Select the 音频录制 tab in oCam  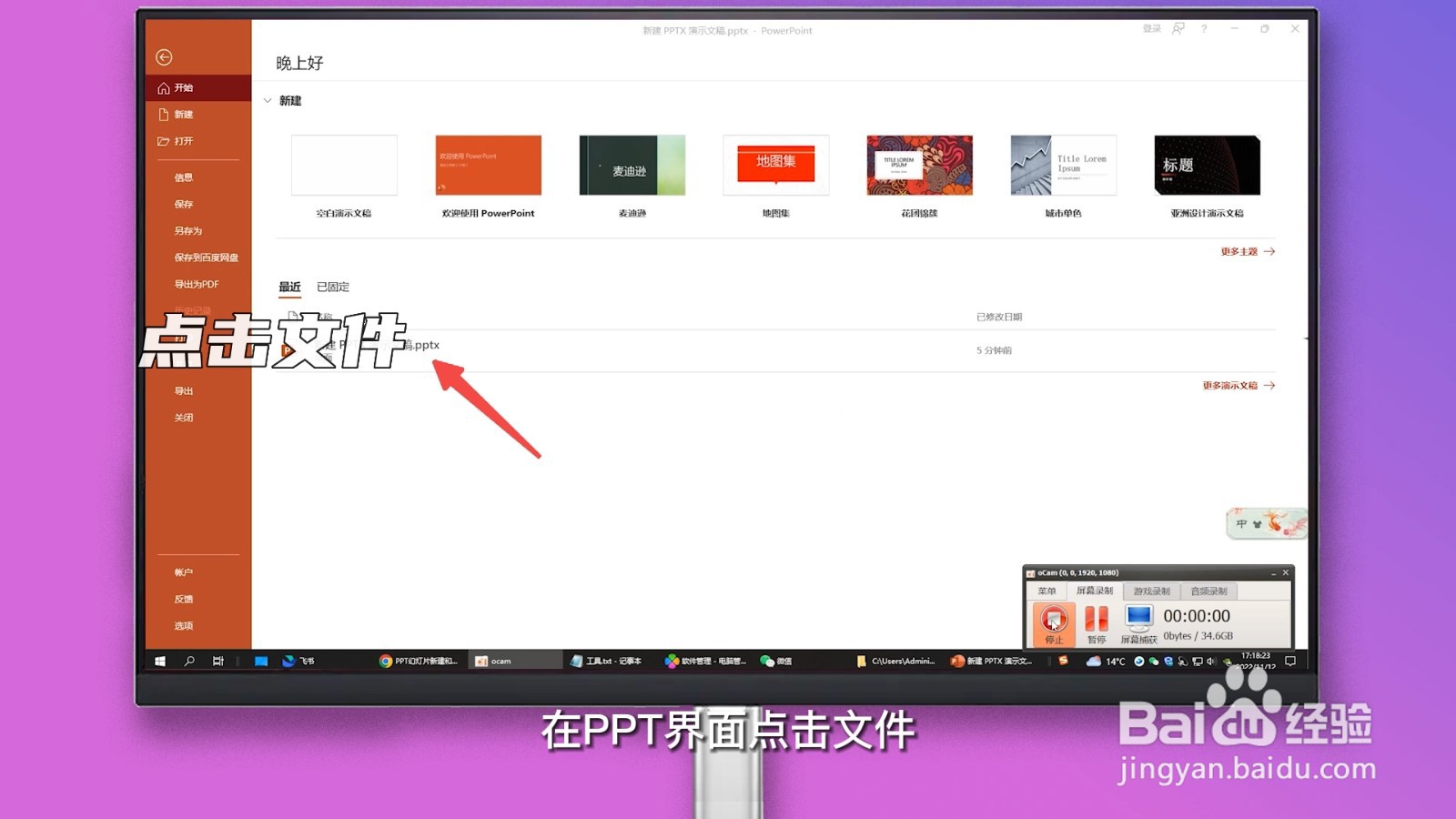pyautogui.click(x=1209, y=591)
